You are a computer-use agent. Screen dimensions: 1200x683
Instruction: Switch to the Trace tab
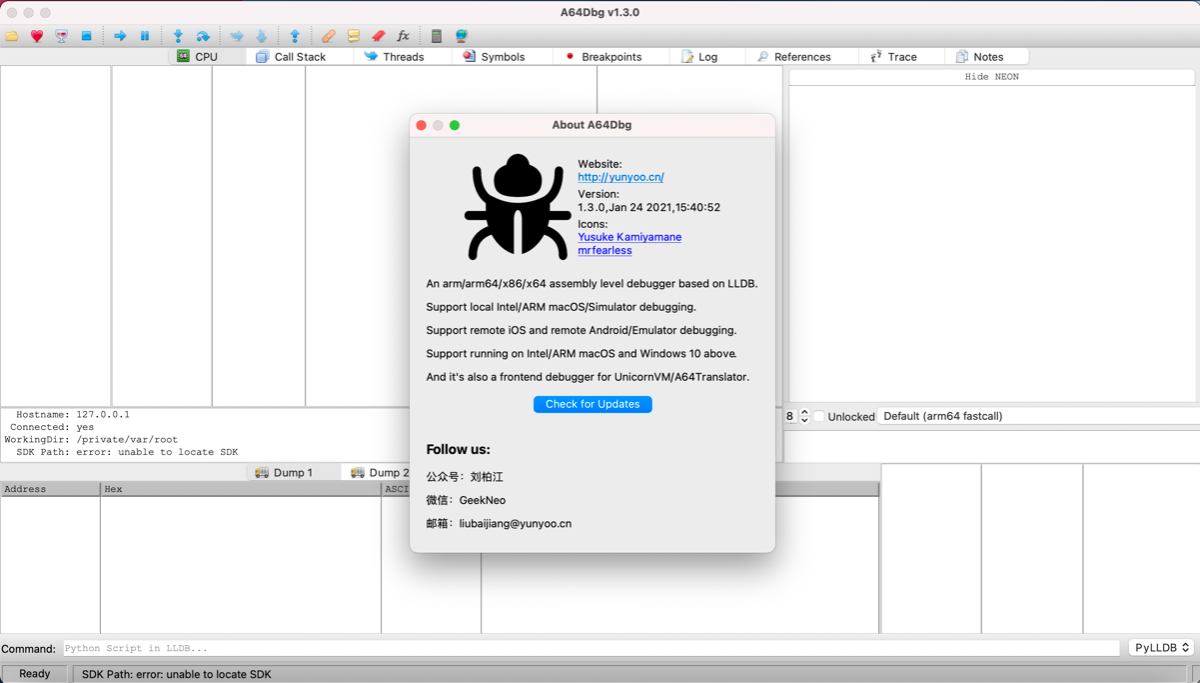tap(901, 57)
